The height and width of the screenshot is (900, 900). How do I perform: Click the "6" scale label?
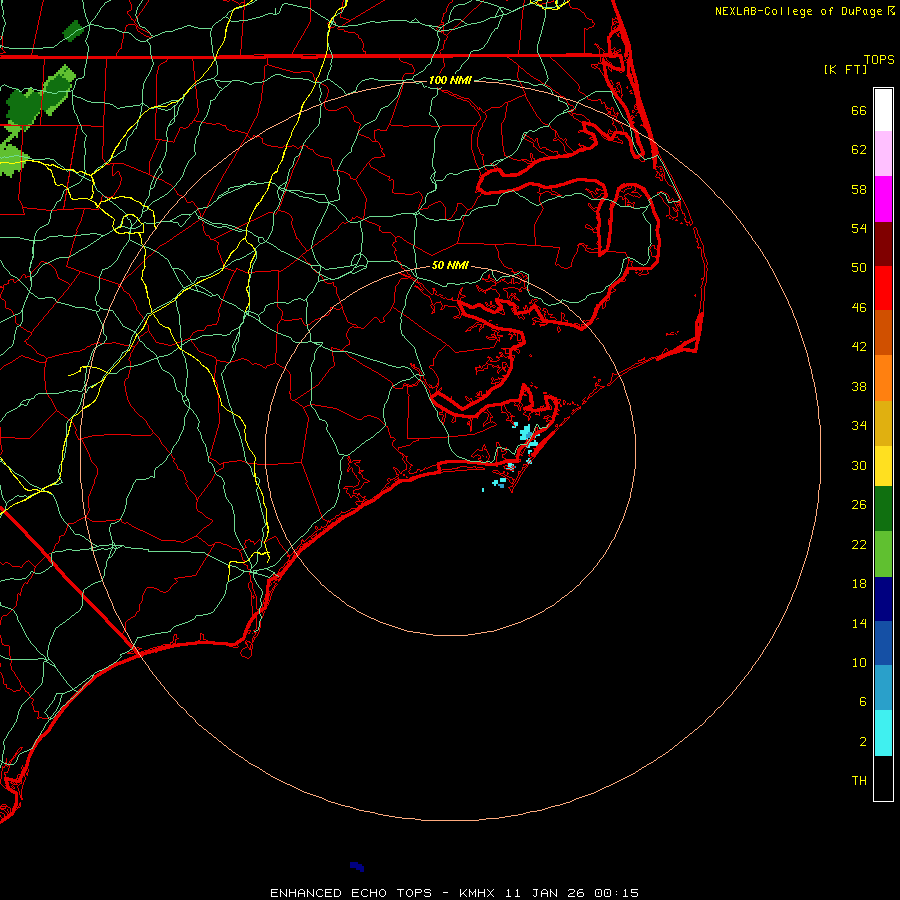863,701
